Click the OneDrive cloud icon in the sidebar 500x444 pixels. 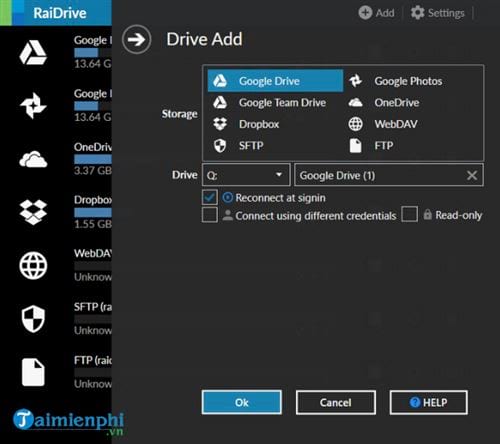click(x=33, y=159)
